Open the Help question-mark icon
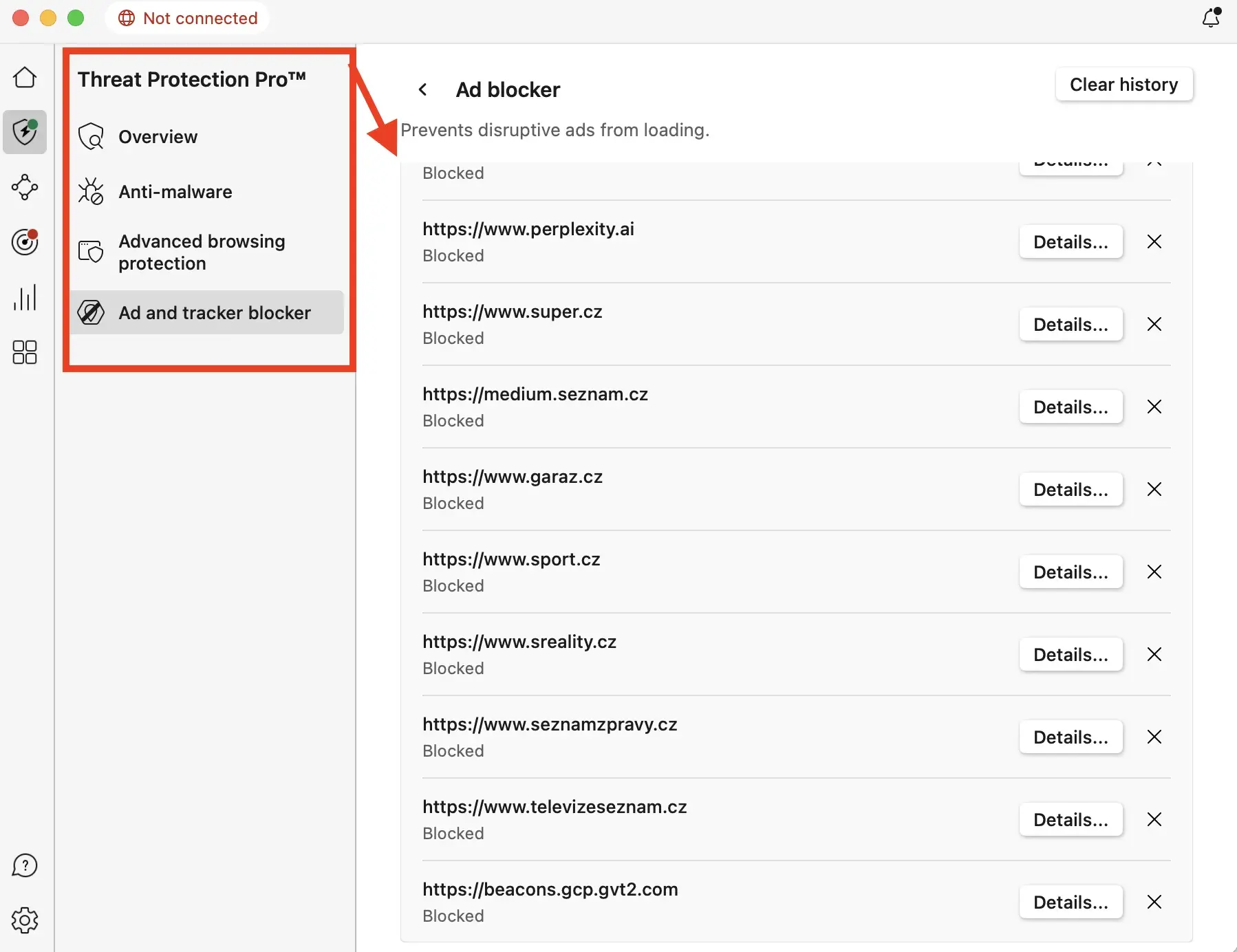 (25, 865)
